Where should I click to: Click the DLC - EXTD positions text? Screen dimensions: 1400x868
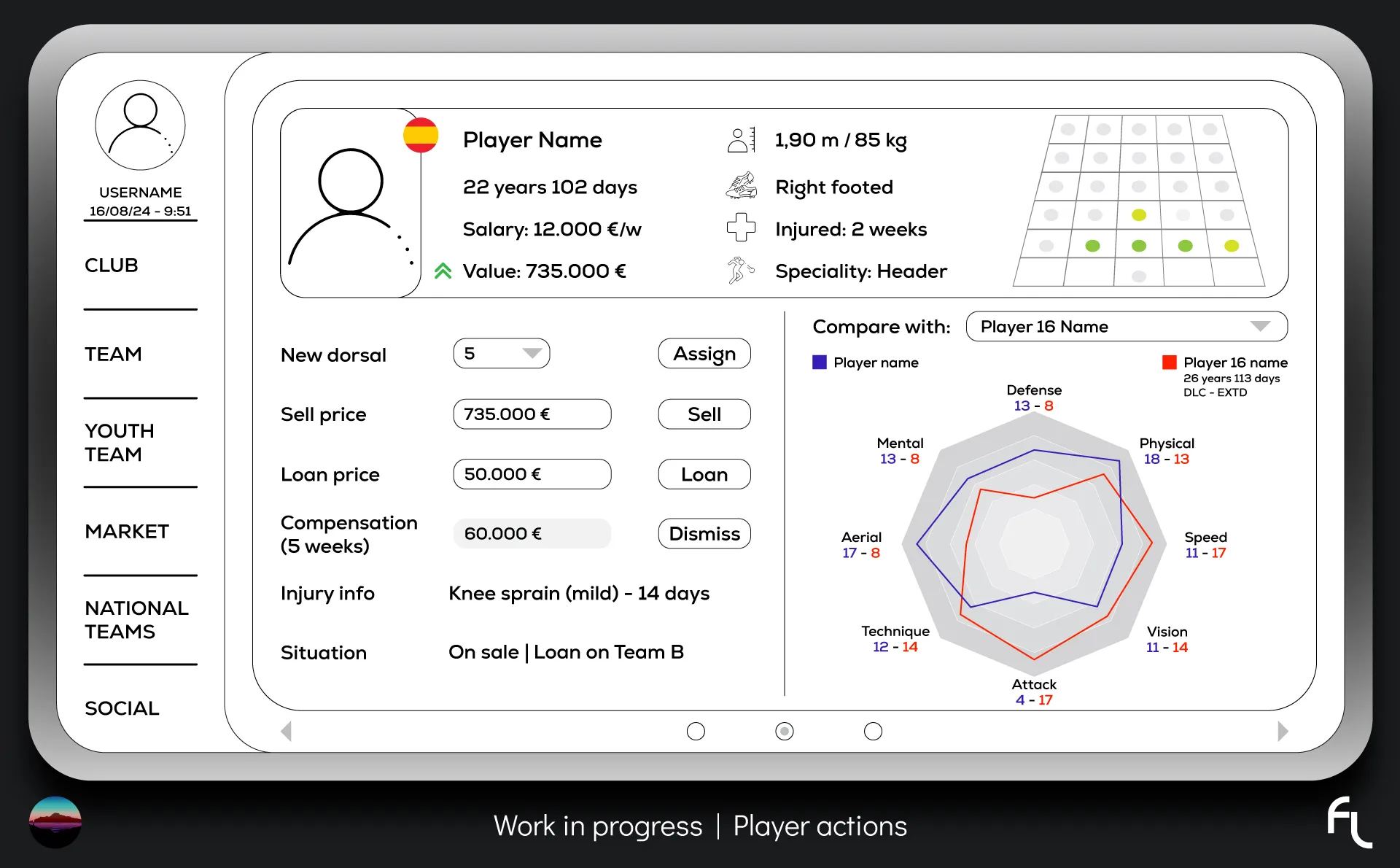click(x=1215, y=392)
